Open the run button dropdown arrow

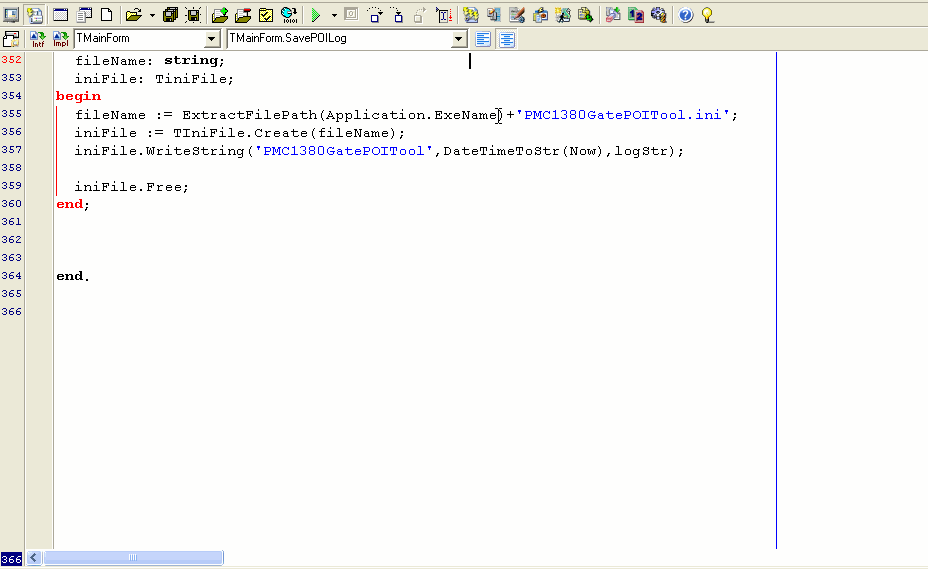coord(334,15)
